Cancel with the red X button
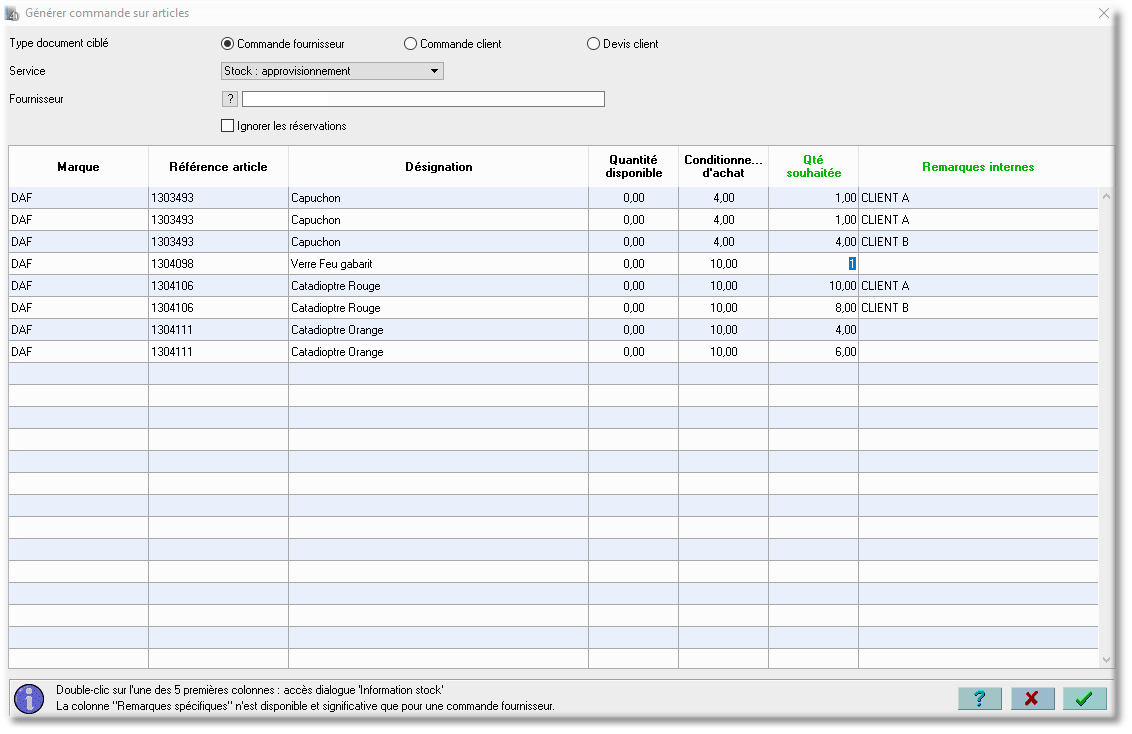The image size is (1132, 734). pyautogui.click(x=1032, y=699)
